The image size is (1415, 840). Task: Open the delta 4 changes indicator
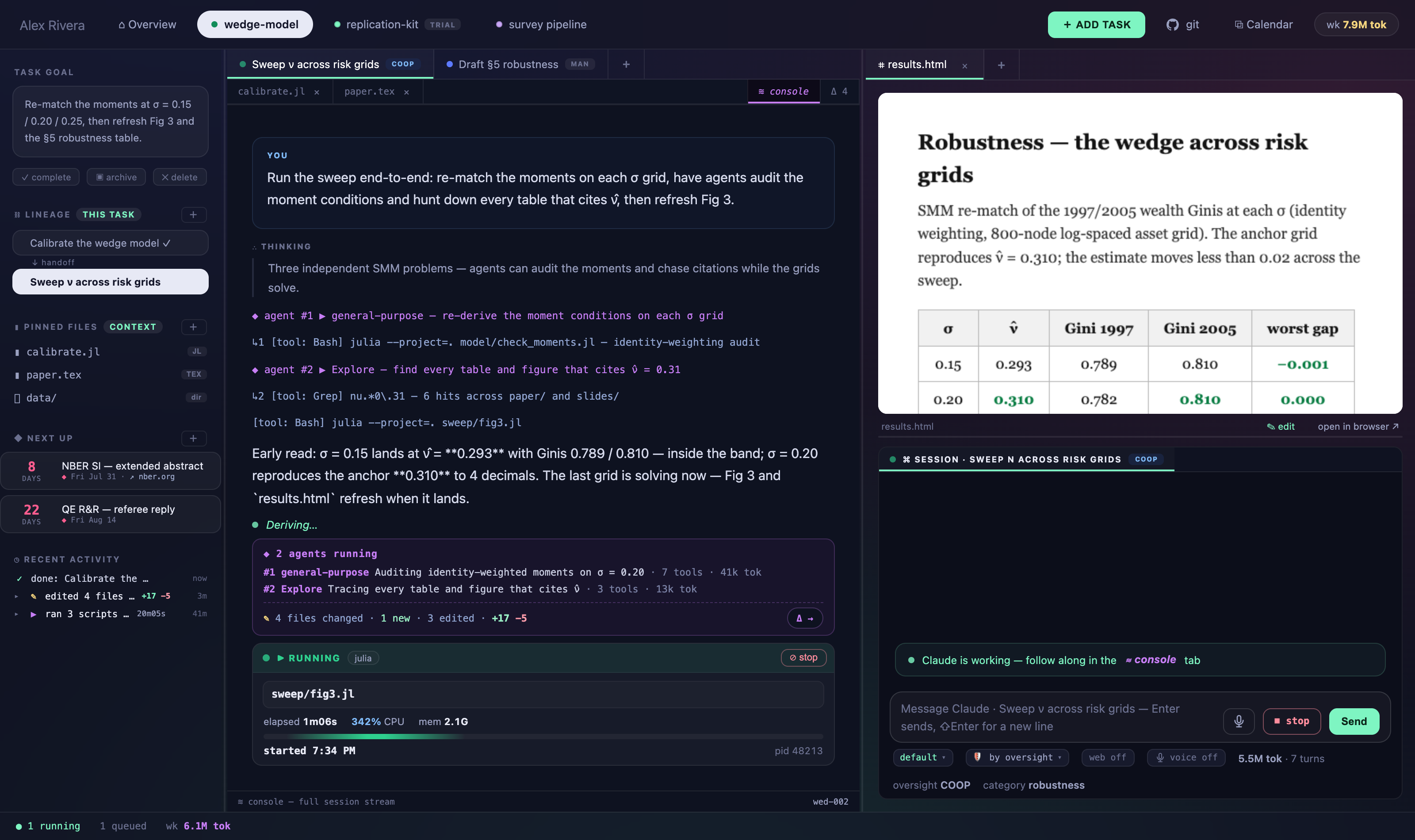pos(839,91)
